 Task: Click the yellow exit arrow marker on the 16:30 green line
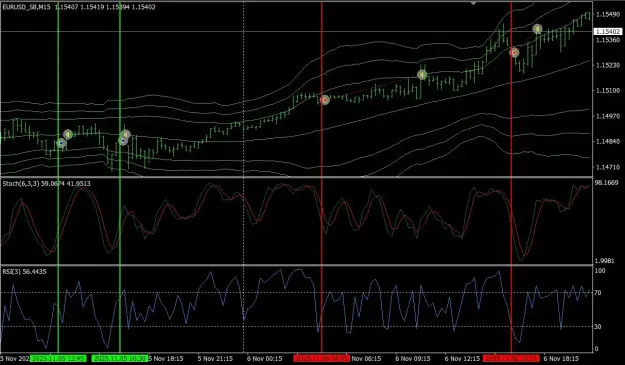pyautogui.click(x=126, y=134)
